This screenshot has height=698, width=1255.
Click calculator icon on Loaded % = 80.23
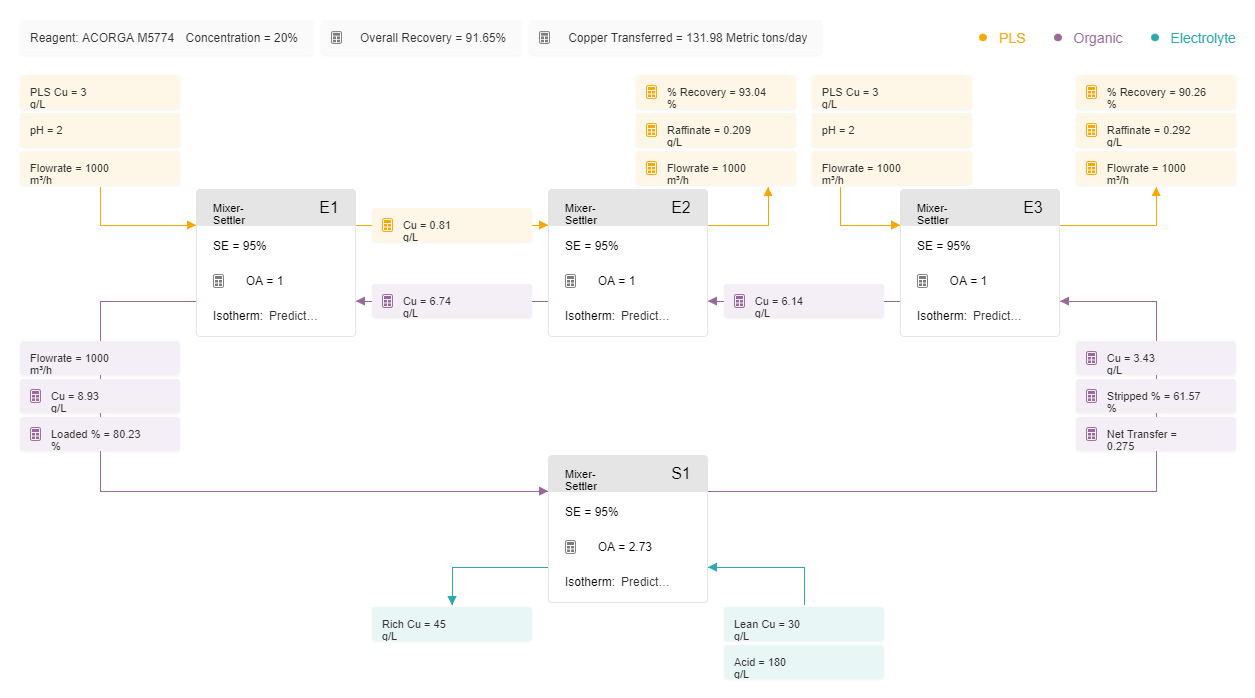[36, 434]
